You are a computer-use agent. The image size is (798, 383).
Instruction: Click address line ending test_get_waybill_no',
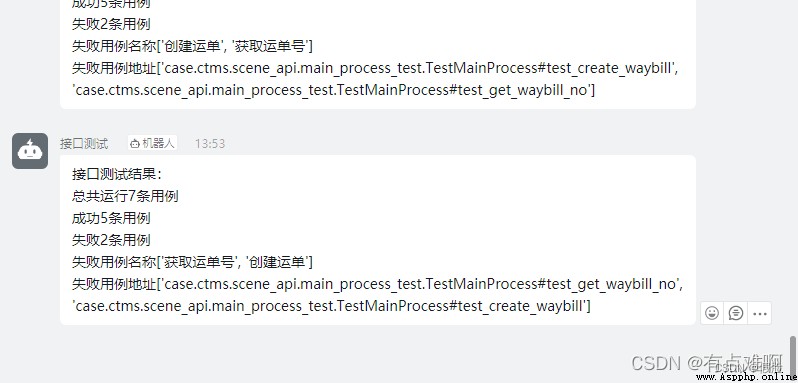coord(377,284)
